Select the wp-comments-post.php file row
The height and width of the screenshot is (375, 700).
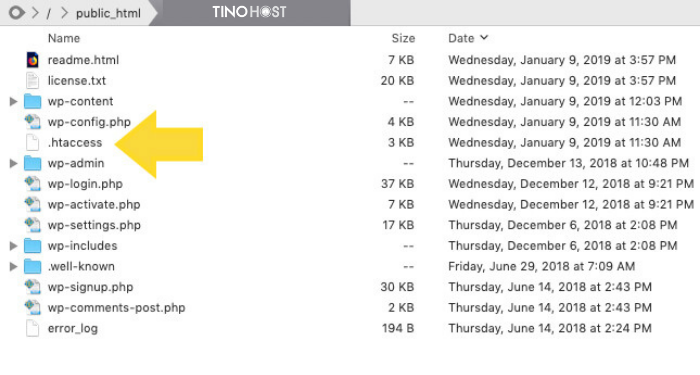(x=350, y=308)
